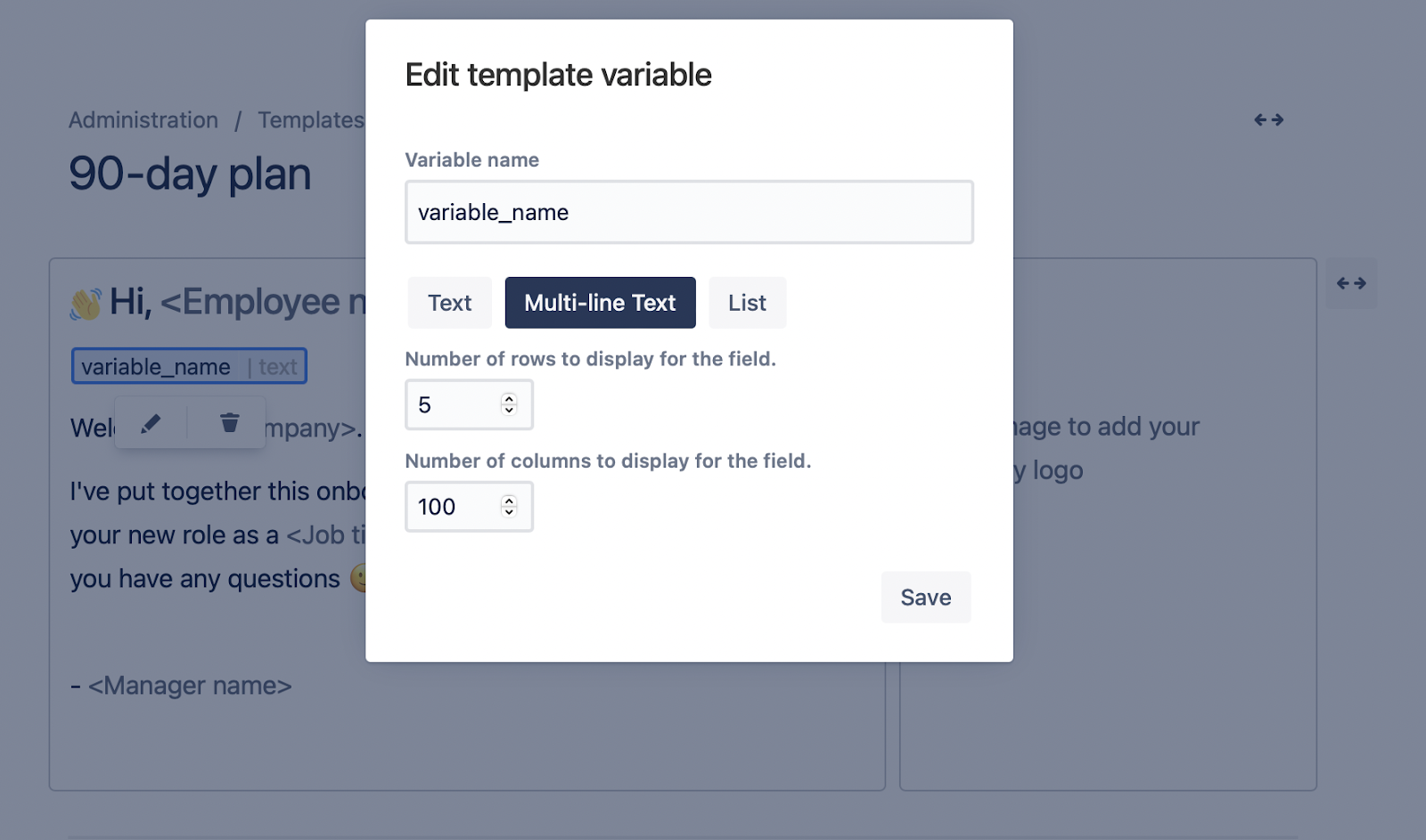
Task: Edit the variable using the pencil icon
Action: point(150,422)
